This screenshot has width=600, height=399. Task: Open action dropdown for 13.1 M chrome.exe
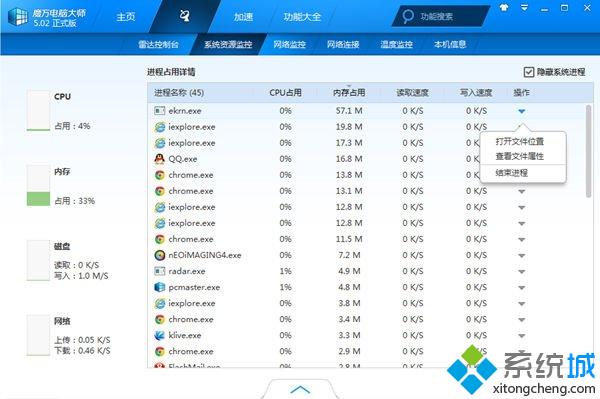(522, 192)
